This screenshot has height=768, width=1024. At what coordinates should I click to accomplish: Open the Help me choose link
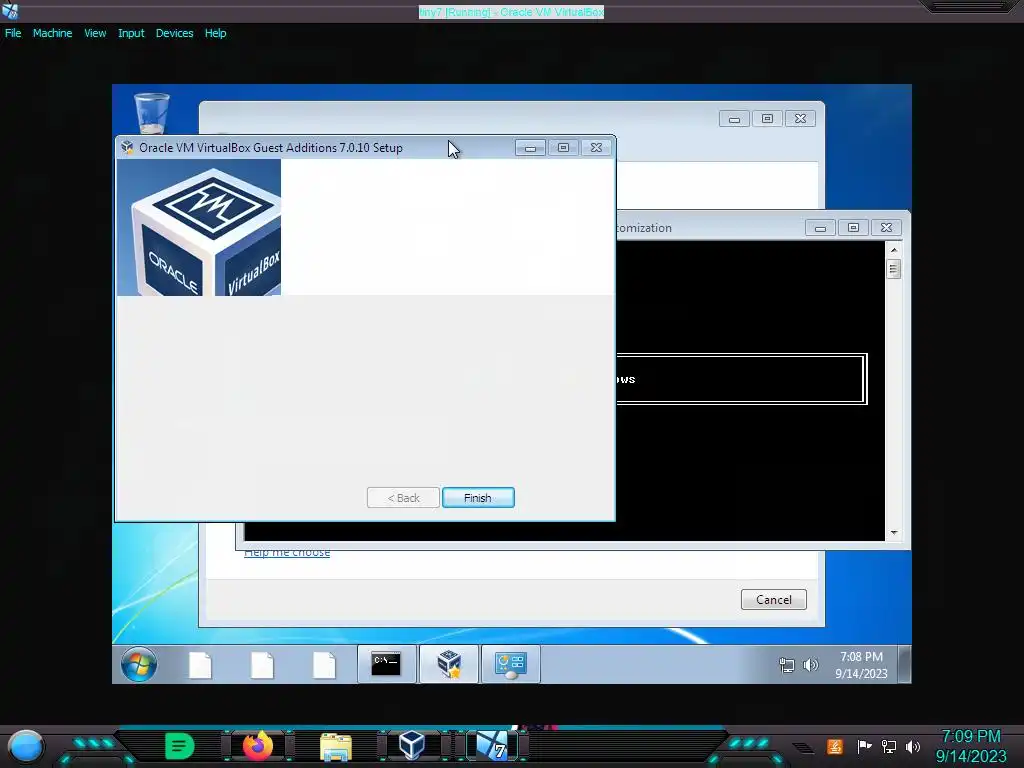287,553
